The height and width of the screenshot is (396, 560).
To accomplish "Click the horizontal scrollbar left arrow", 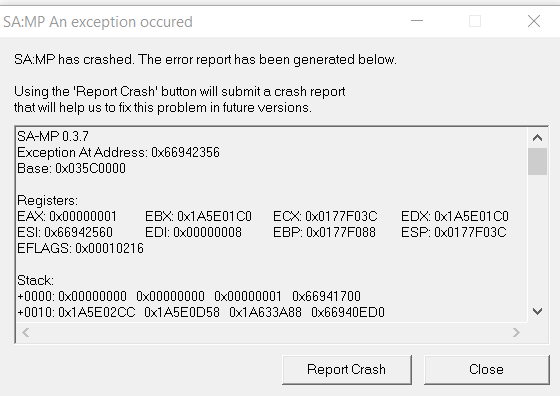I will click(x=26, y=332).
